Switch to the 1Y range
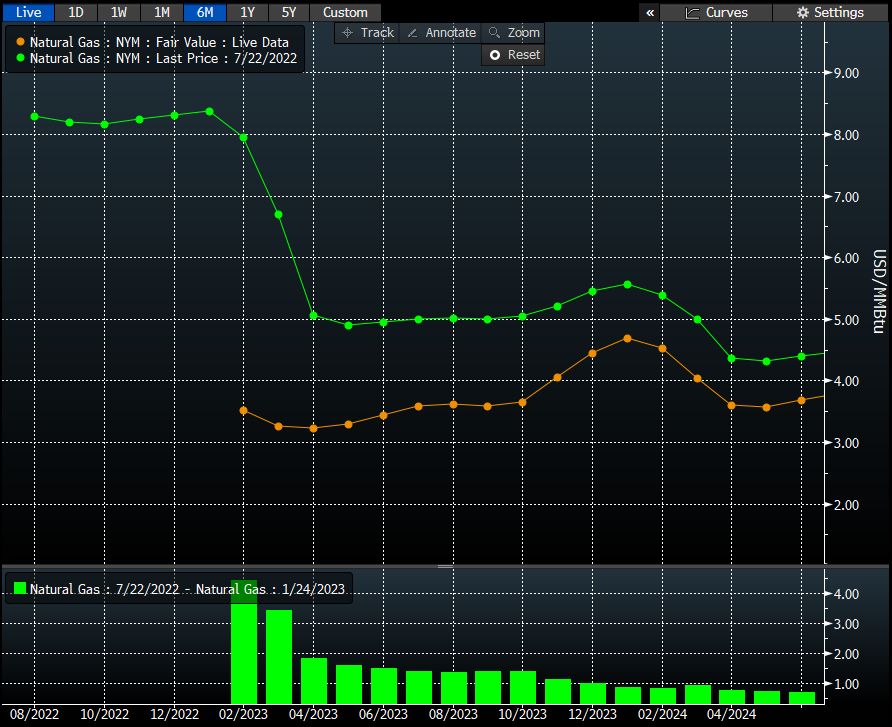 (248, 12)
